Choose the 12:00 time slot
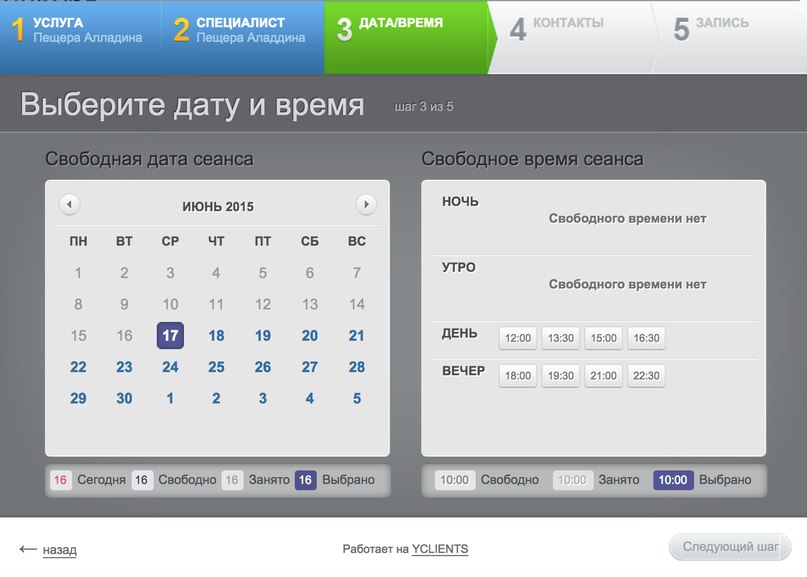Viewport: 807px width, 577px height. (518, 338)
